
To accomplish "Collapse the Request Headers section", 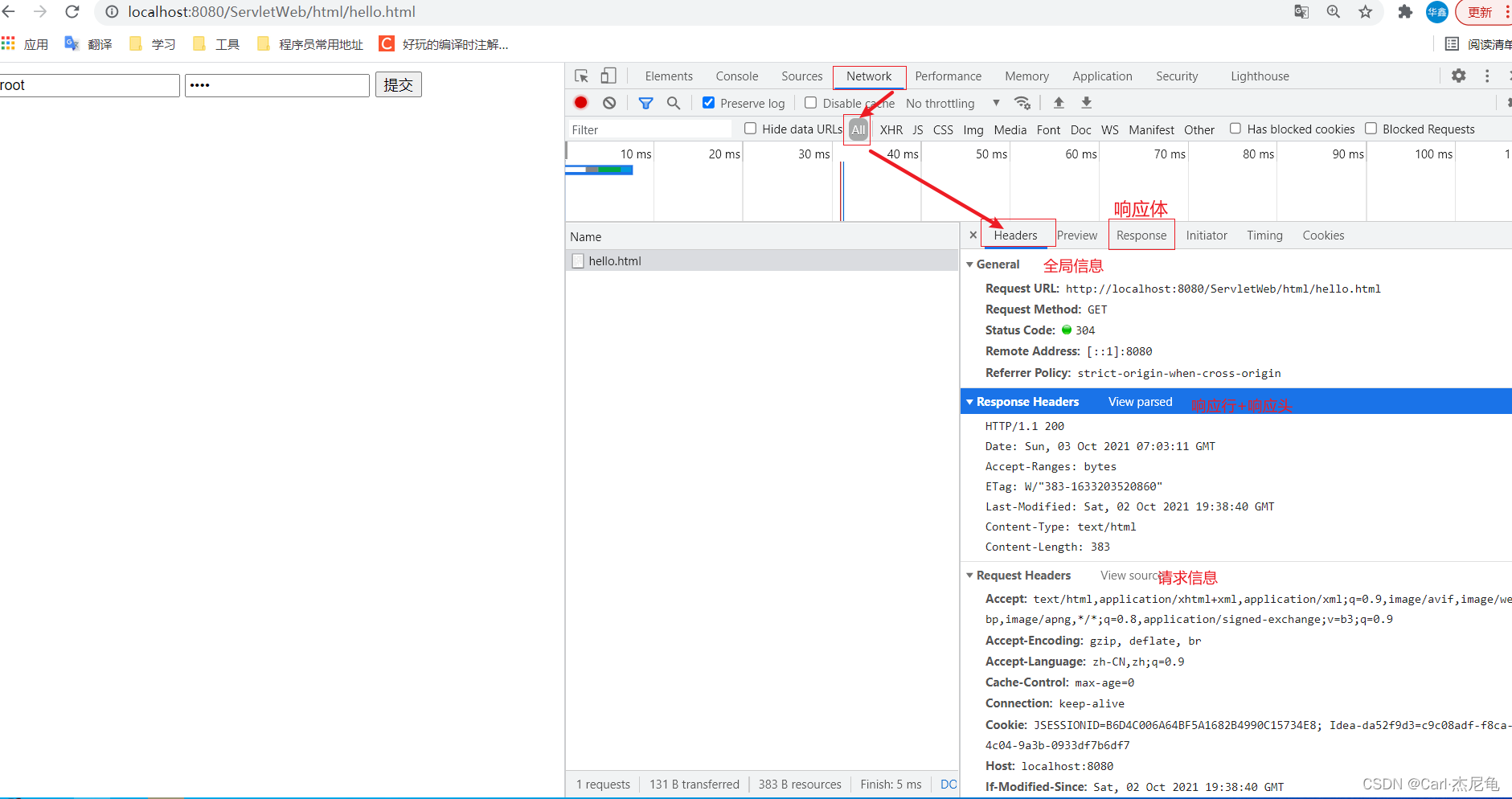I will pyautogui.click(x=969, y=576).
